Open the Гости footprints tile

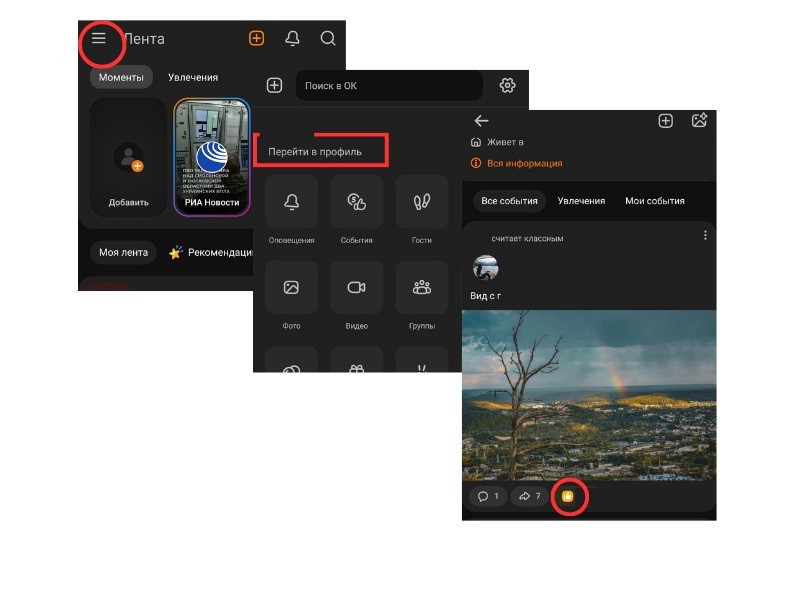[x=421, y=202]
